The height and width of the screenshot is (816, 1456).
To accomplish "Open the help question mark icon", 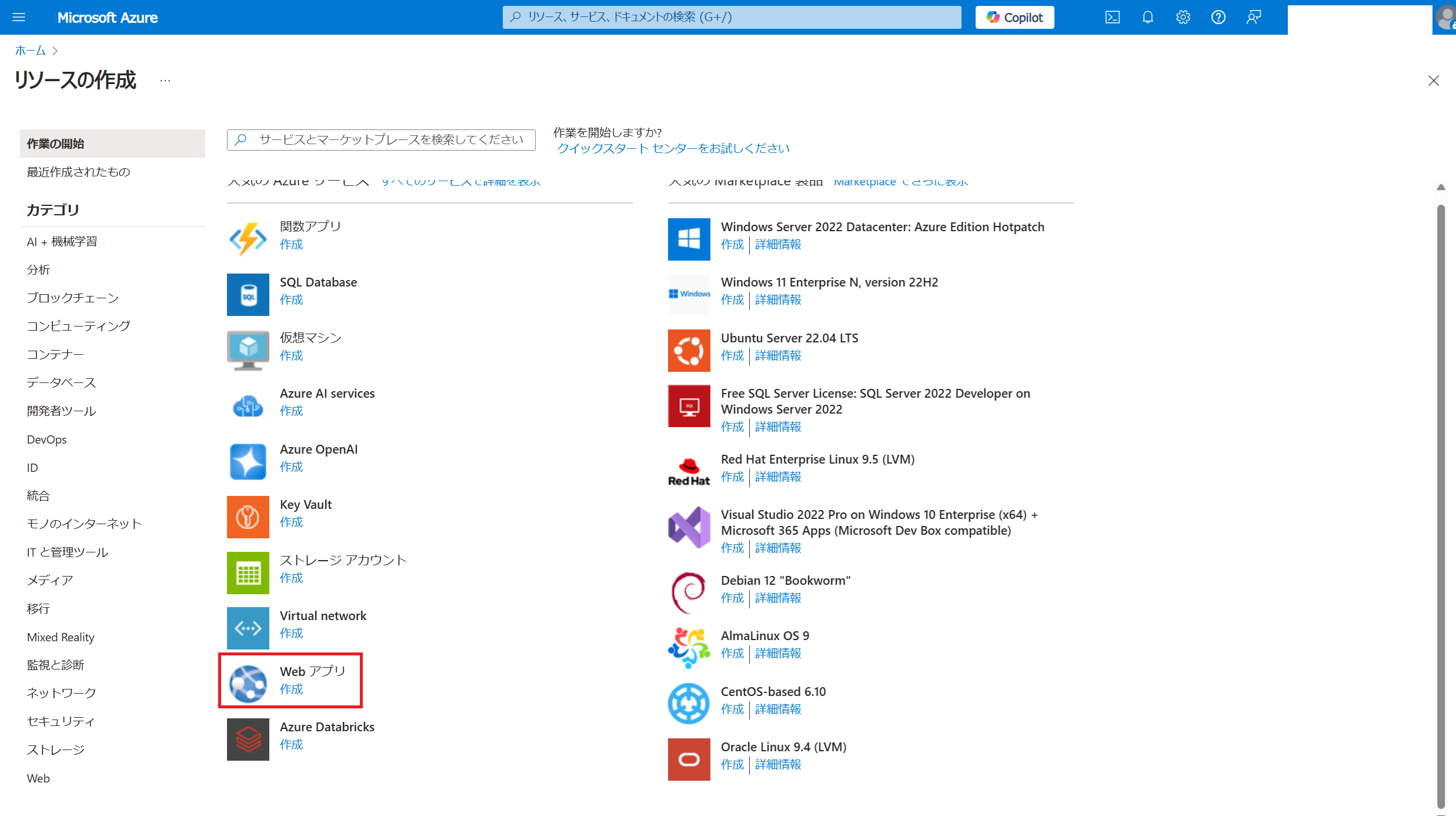I will coord(1218,17).
